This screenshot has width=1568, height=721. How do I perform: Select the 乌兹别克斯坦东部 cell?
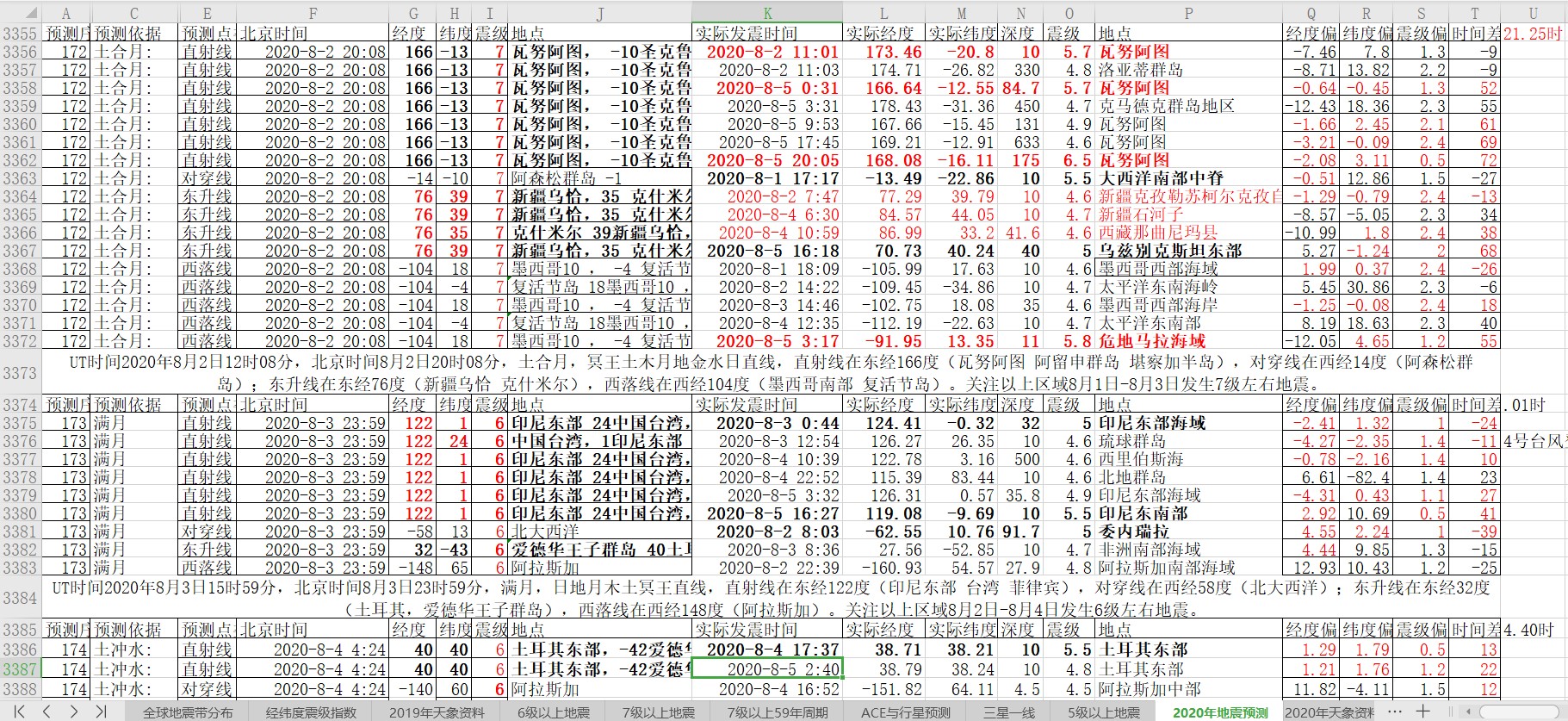pos(1188,251)
